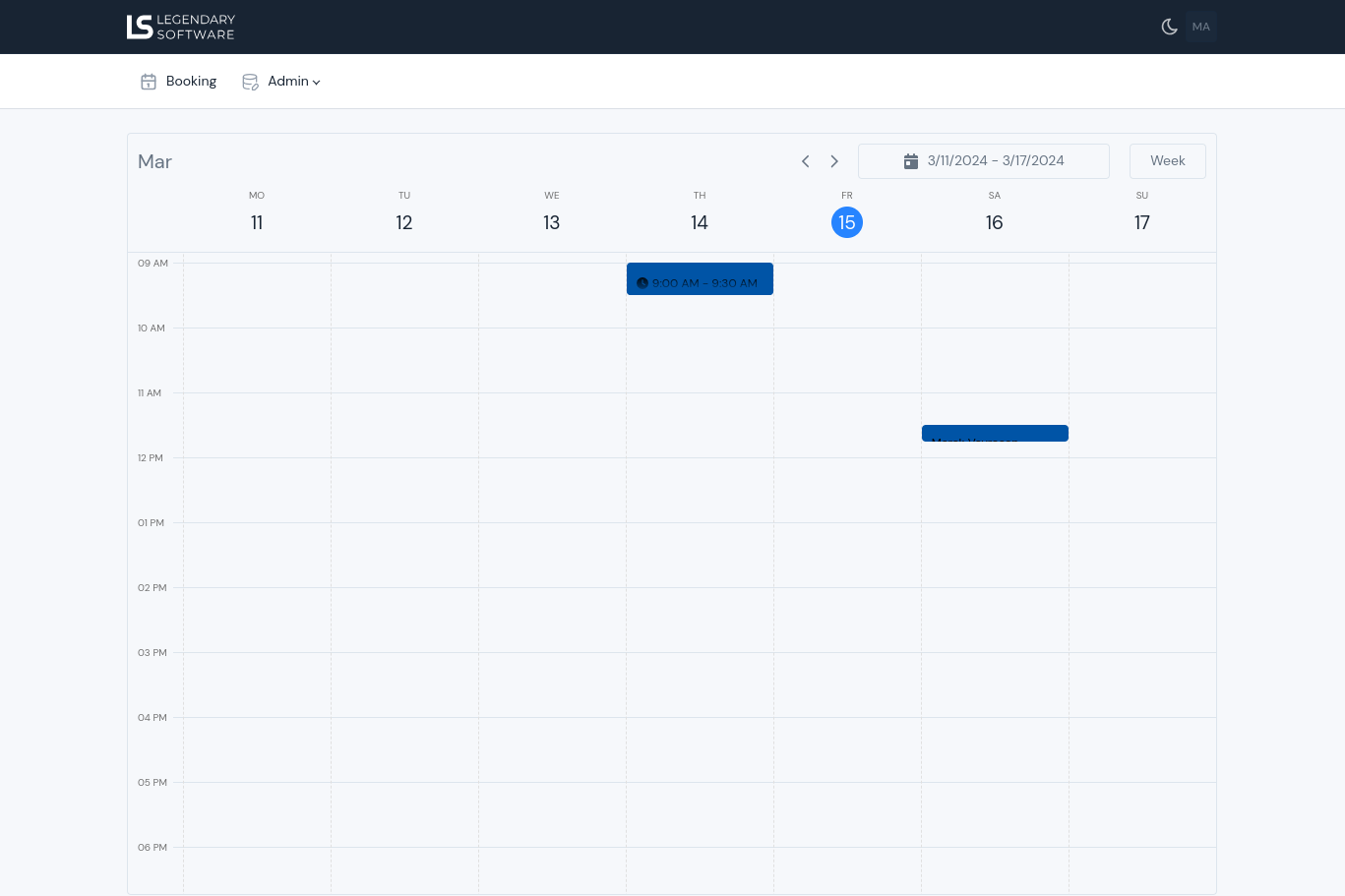The height and width of the screenshot is (896, 1345).
Task: Open the Booking menu item
Action: 191,82
